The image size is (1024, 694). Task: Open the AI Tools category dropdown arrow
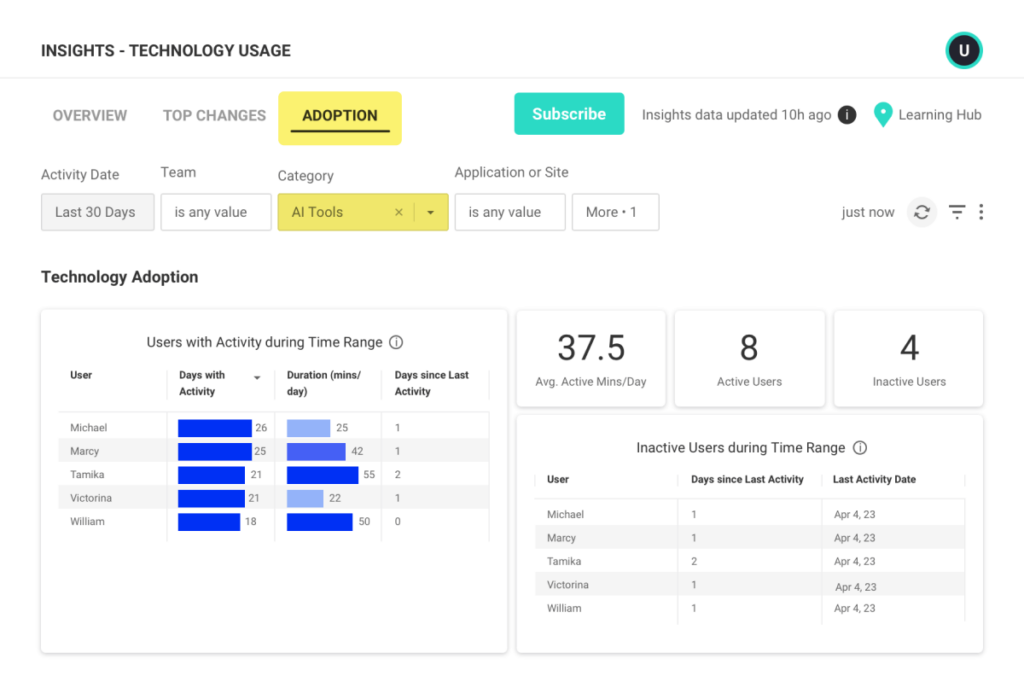click(430, 212)
